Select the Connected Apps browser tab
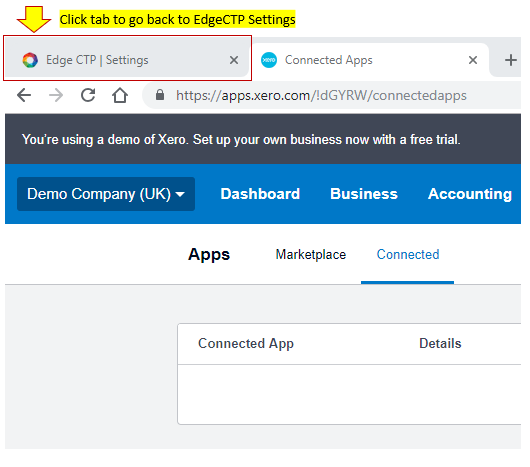530x467 pixels. point(370,60)
